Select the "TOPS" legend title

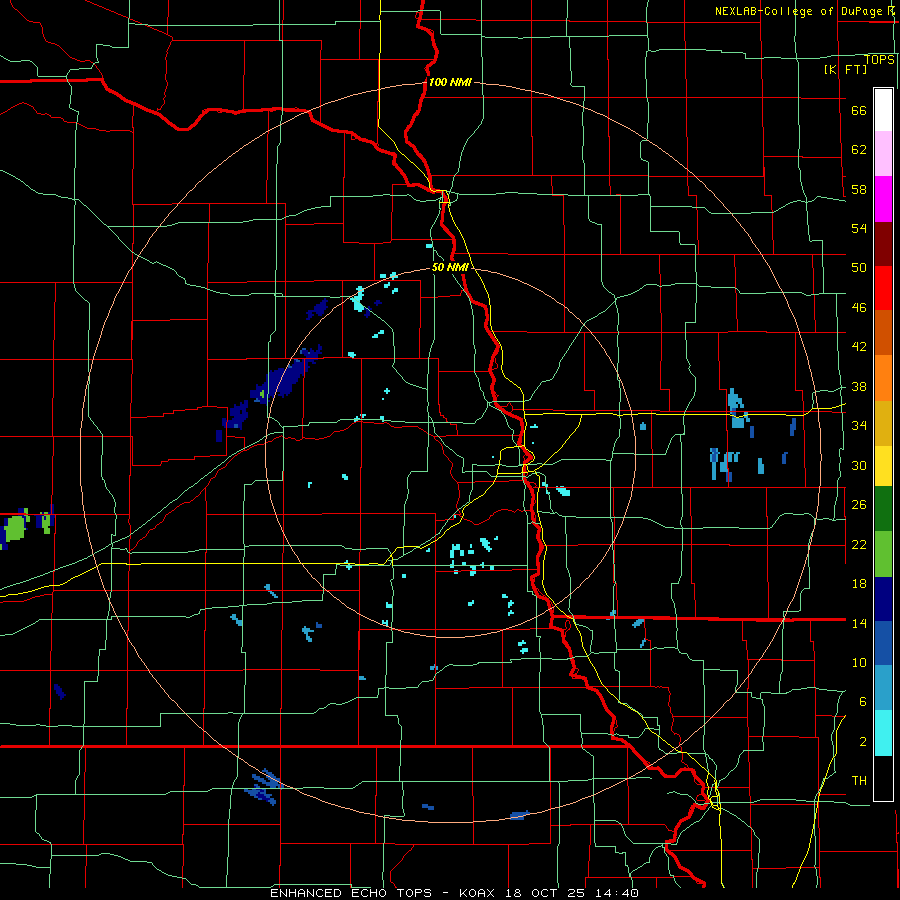click(x=879, y=60)
